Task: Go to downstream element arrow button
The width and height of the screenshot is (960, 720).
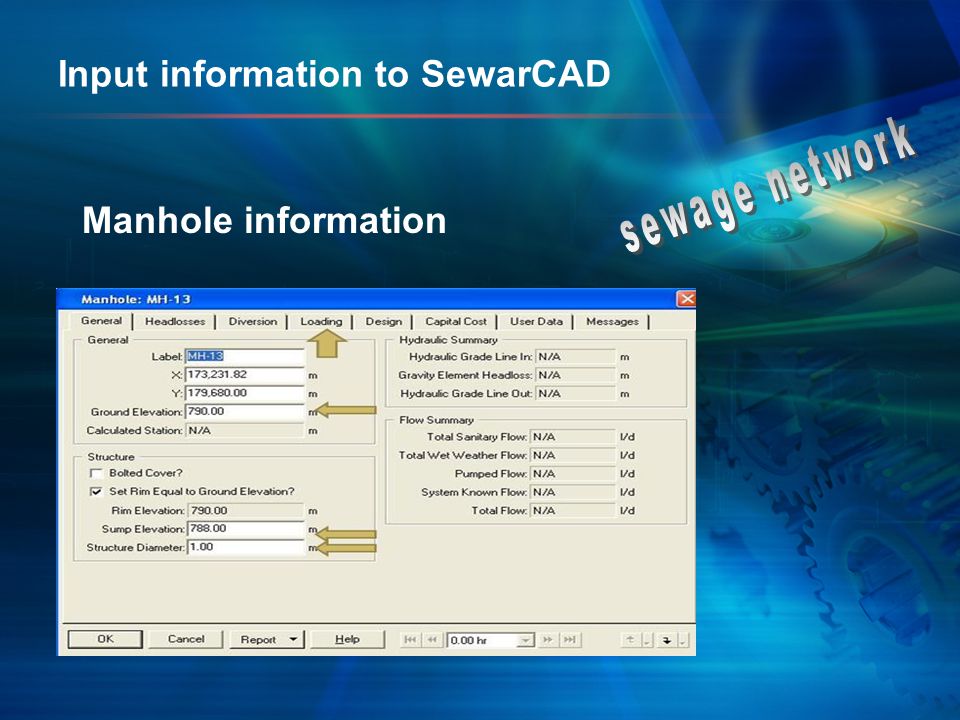Action: 667,640
